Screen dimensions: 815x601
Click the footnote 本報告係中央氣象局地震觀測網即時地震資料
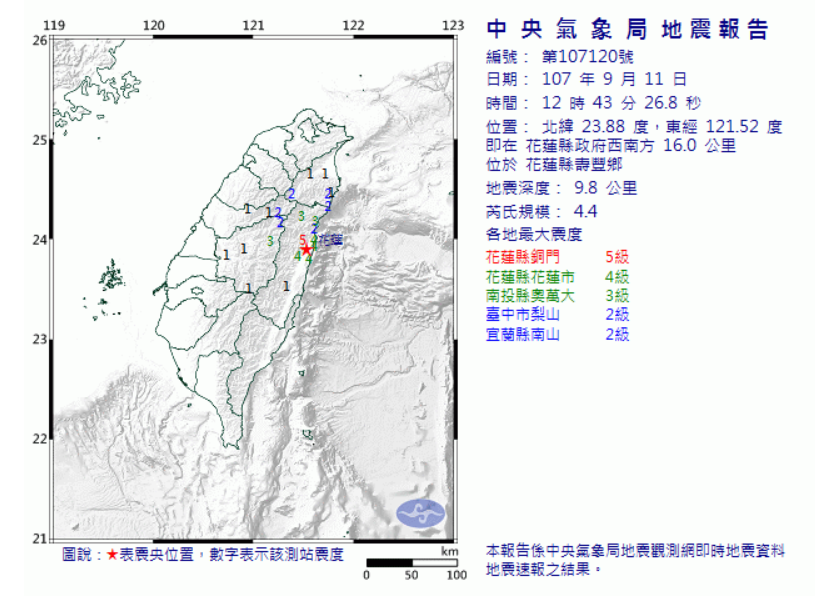[x=635, y=551]
